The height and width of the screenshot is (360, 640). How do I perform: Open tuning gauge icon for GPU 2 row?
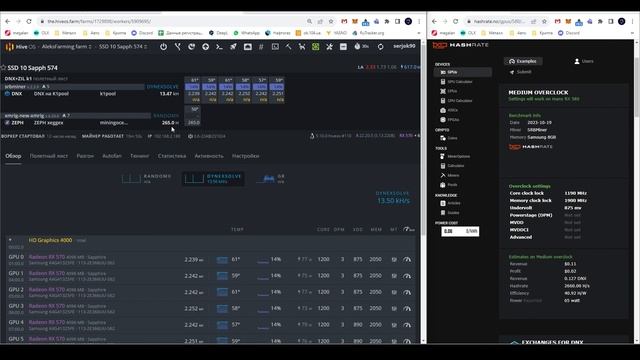click(407, 292)
